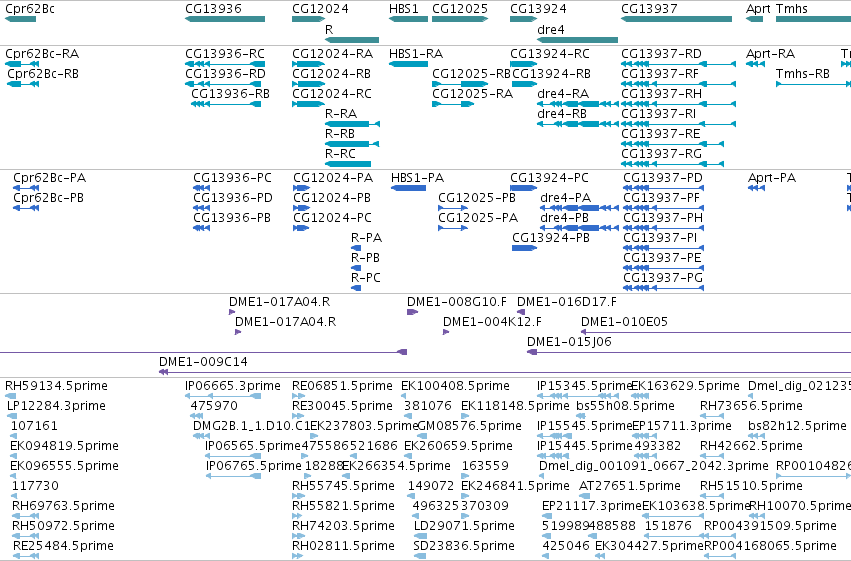Click transcript CG13936-RB
Screen dimensions: 851x561
coord(230,94)
